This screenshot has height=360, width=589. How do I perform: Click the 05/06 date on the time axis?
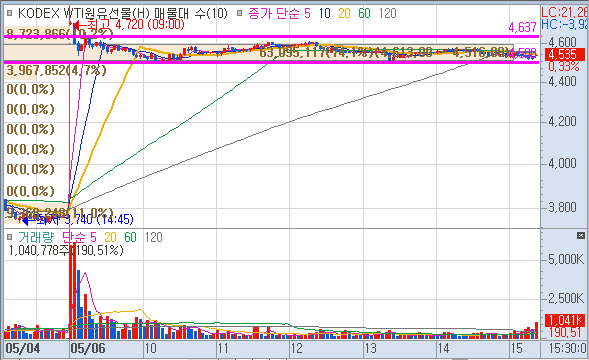88,348
